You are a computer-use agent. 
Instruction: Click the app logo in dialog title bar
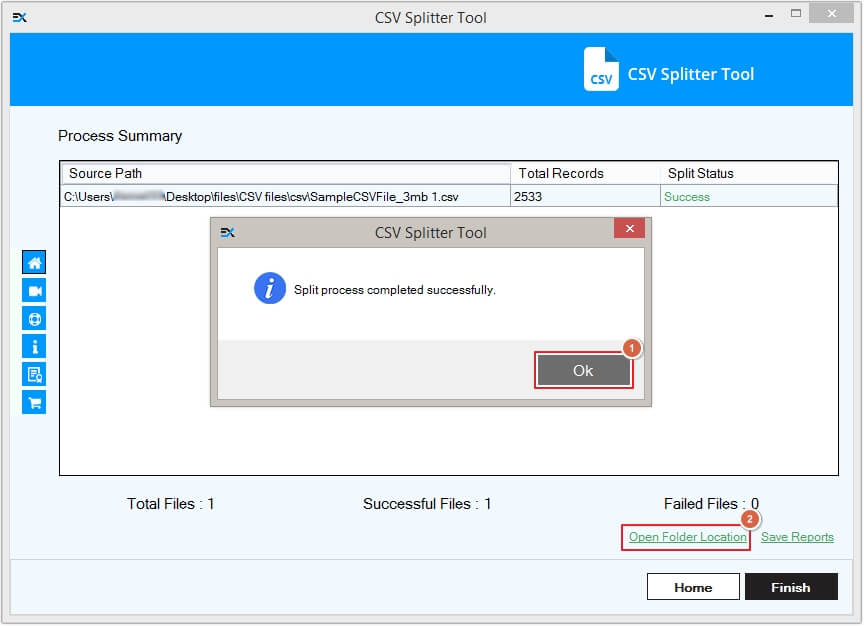tap(227, 232)
